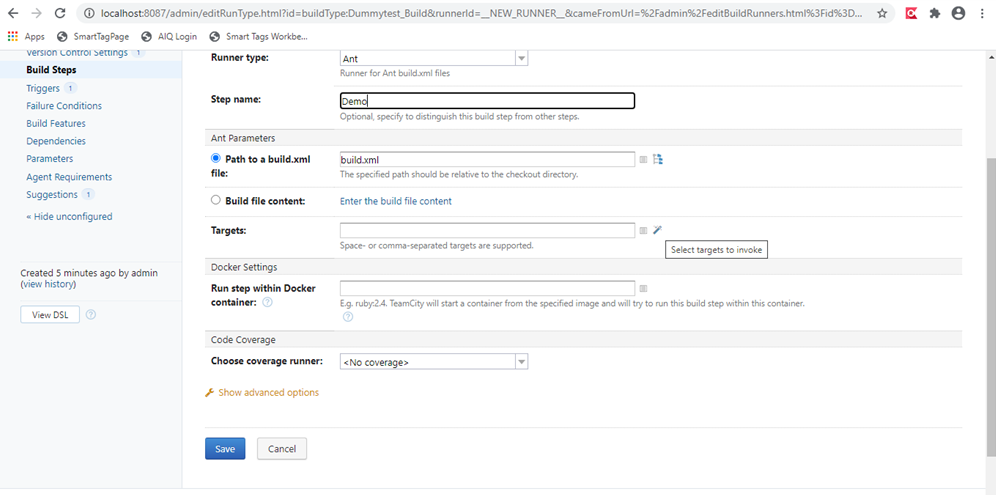Open the help icon next to Run step within Docker container
This screenshot has height=495, width=996.
click(x=267, y=302)
